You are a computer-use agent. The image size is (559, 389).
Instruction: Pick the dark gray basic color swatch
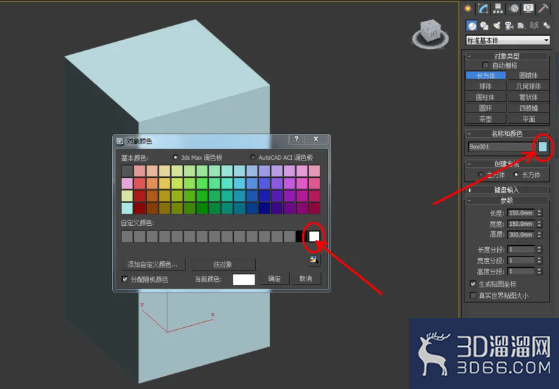point(127,171)
